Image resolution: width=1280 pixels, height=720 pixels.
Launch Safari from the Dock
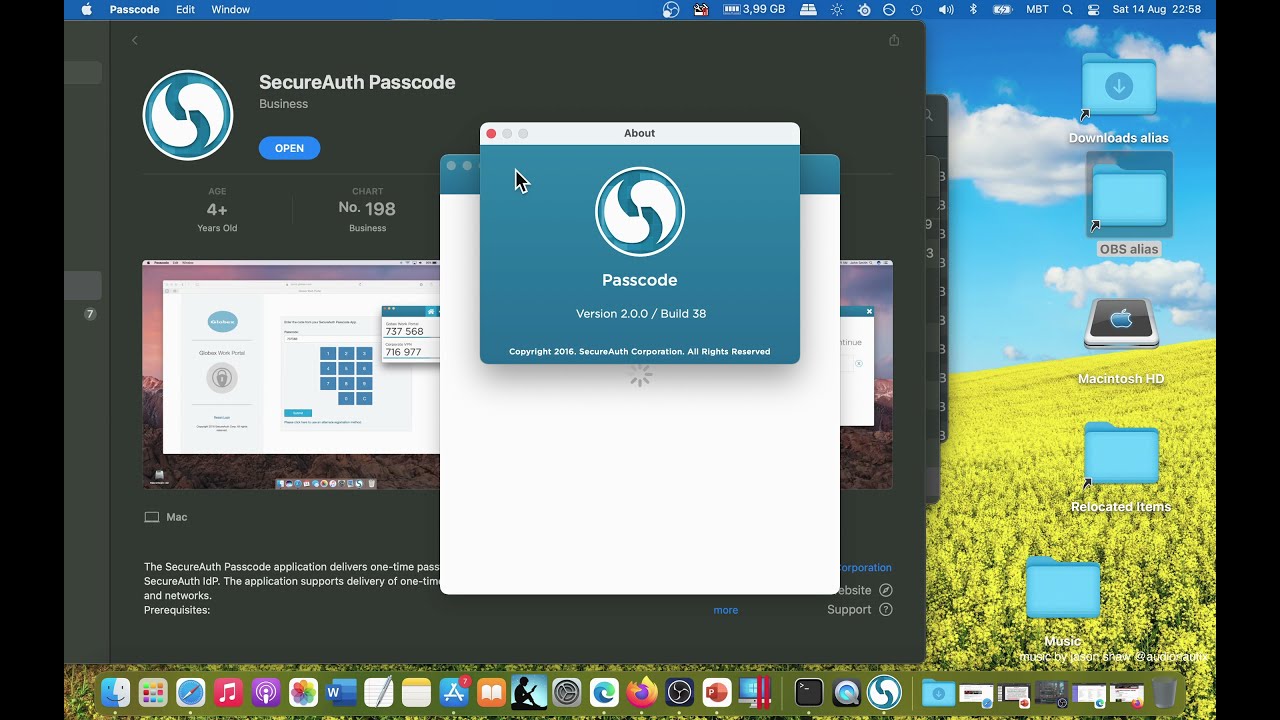pos(191,692)
